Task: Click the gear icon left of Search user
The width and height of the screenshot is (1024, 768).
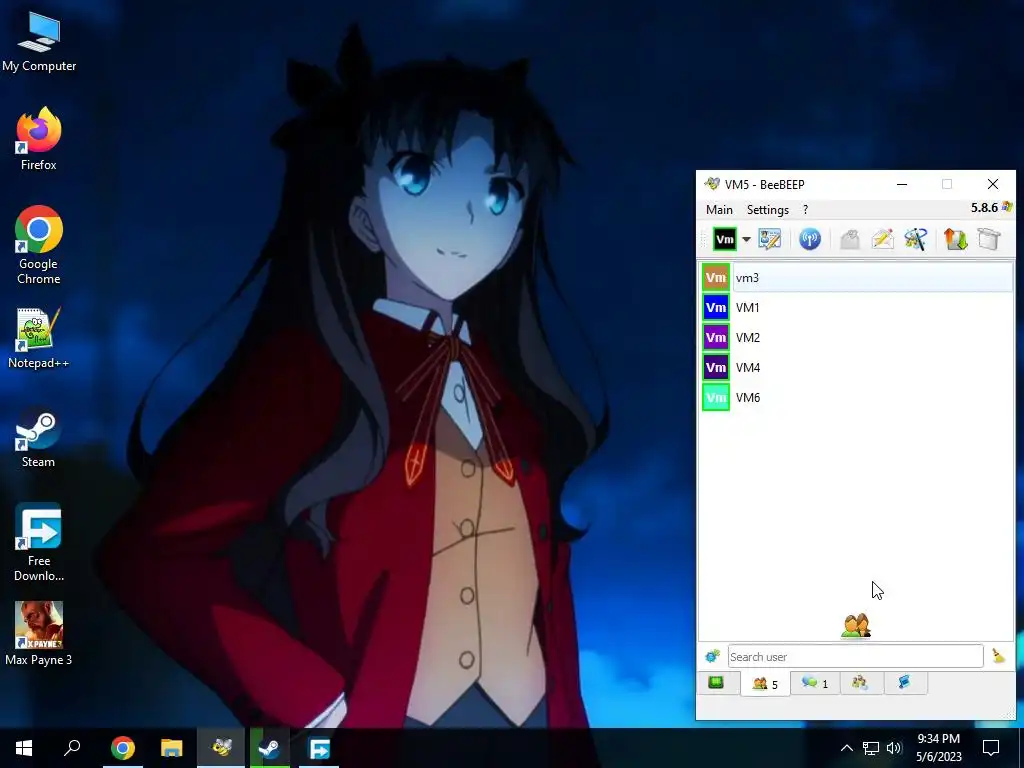Action: tap(712, 656)
